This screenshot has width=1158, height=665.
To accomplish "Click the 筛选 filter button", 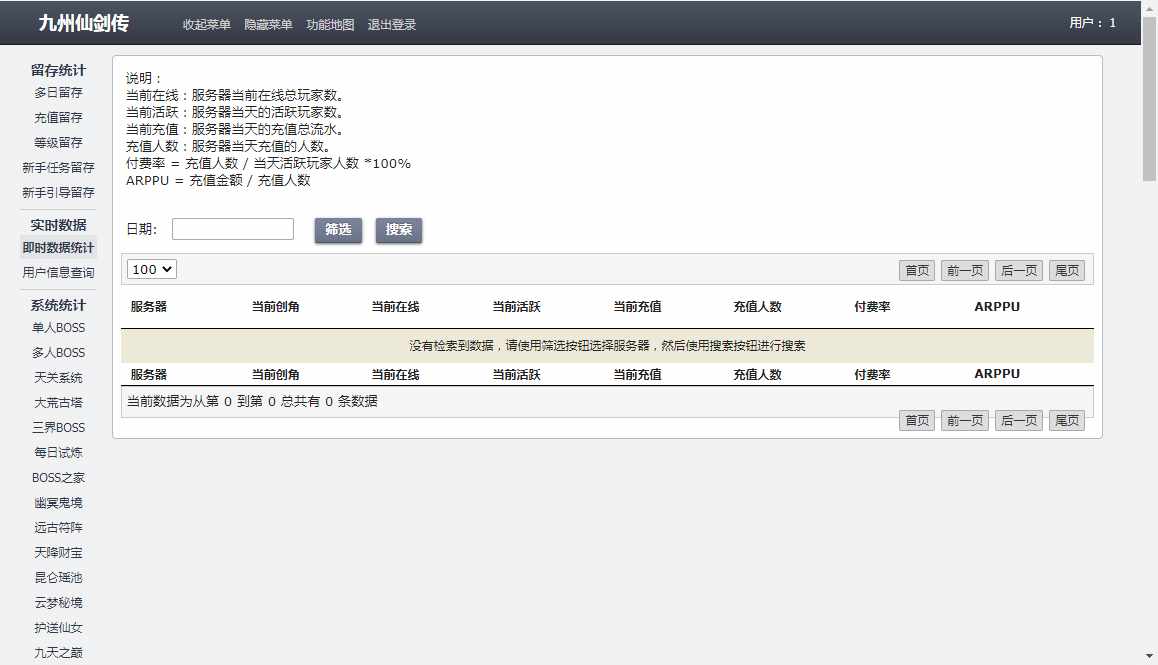I will tap(338, 230).
